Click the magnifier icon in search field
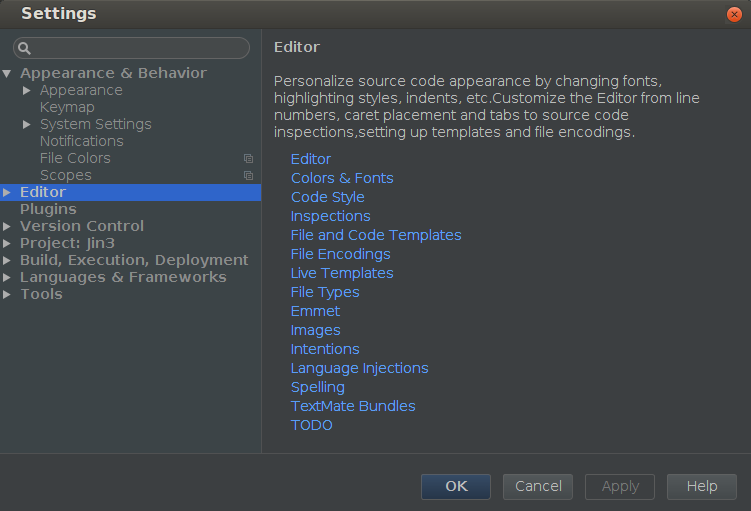Screen dimensions: 751x511 click(x=24, y=48)
